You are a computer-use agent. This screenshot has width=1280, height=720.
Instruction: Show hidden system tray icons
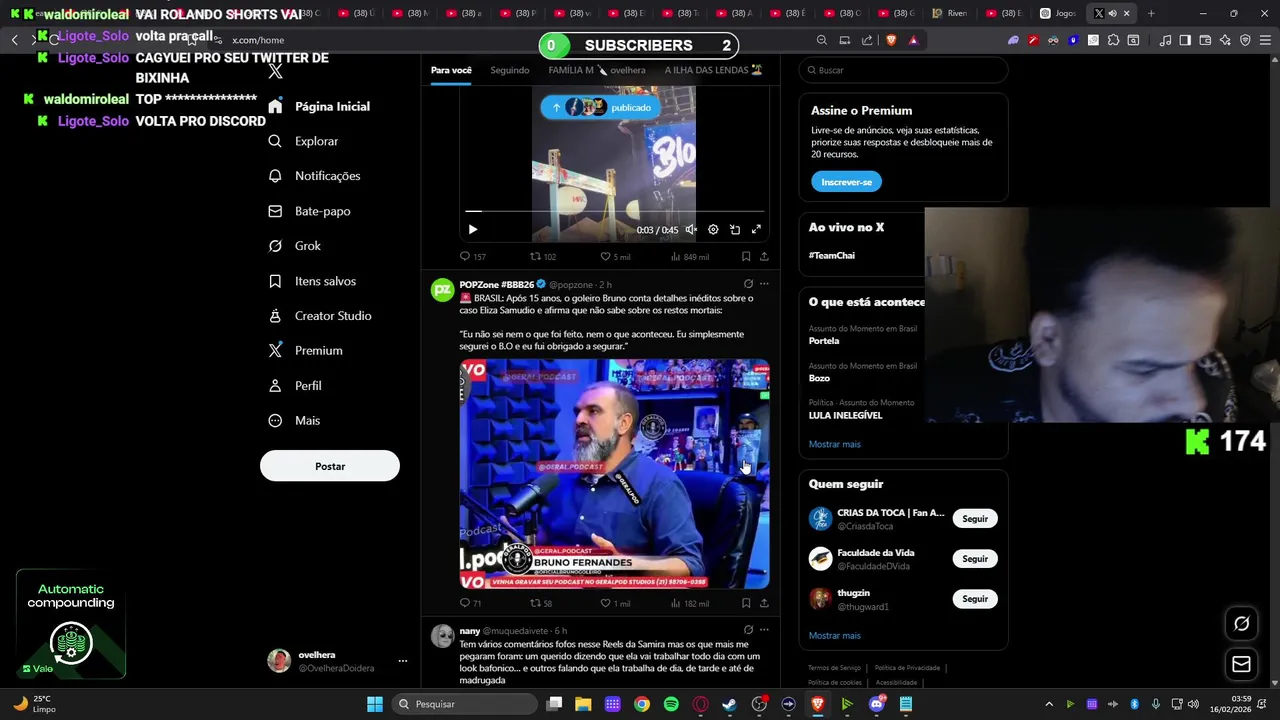pyautogui.click(x=1049, y=704)
